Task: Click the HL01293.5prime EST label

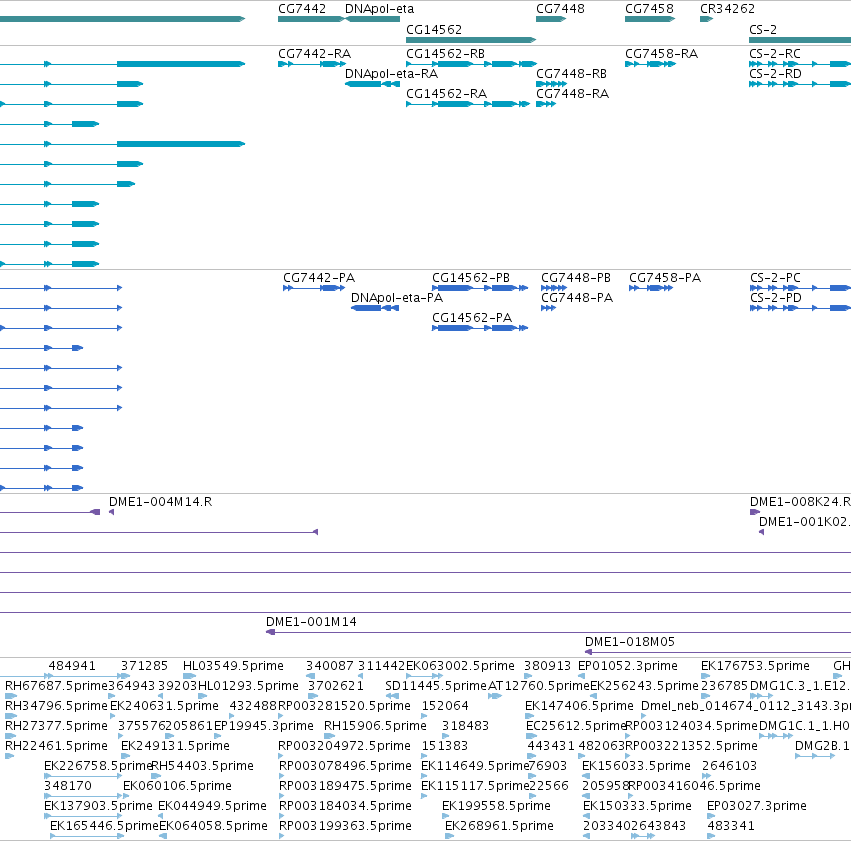Action: (248, 686)
